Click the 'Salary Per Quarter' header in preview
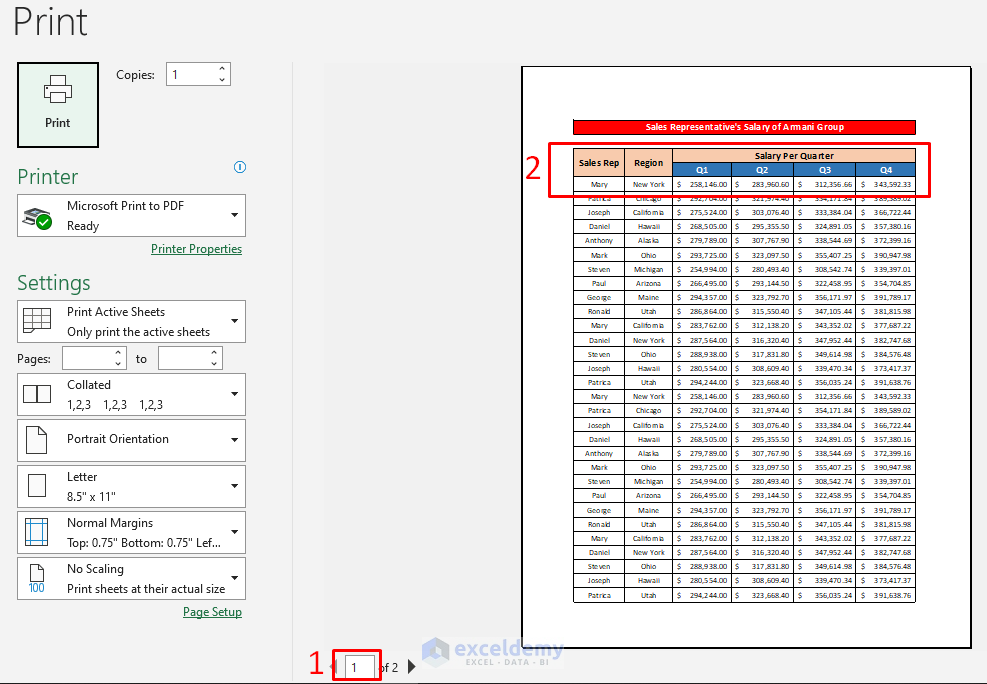987x684 pixels. tap(794, 155)
